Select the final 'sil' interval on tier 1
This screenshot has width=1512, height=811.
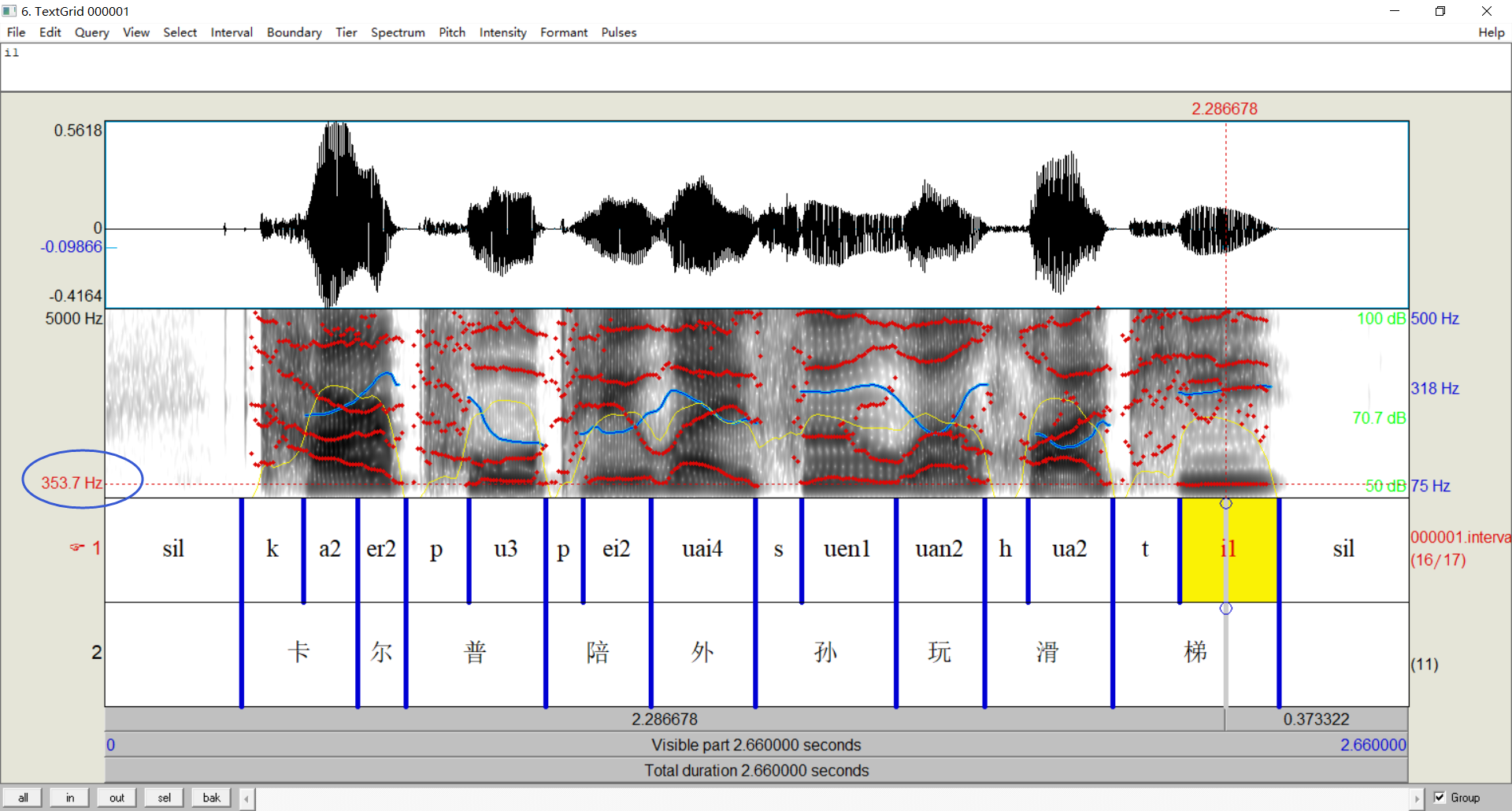tap(1343, 549)
